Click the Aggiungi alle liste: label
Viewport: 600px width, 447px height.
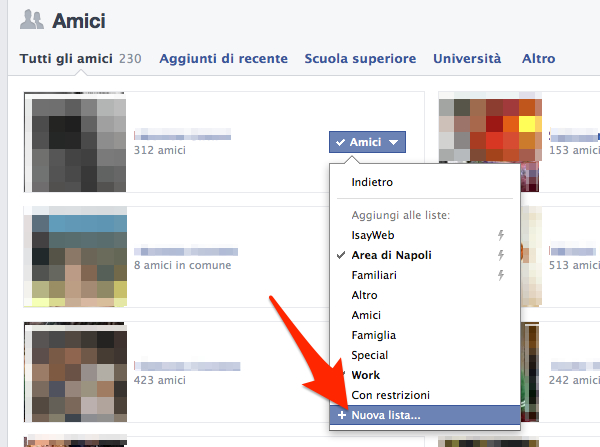[401, 215]
